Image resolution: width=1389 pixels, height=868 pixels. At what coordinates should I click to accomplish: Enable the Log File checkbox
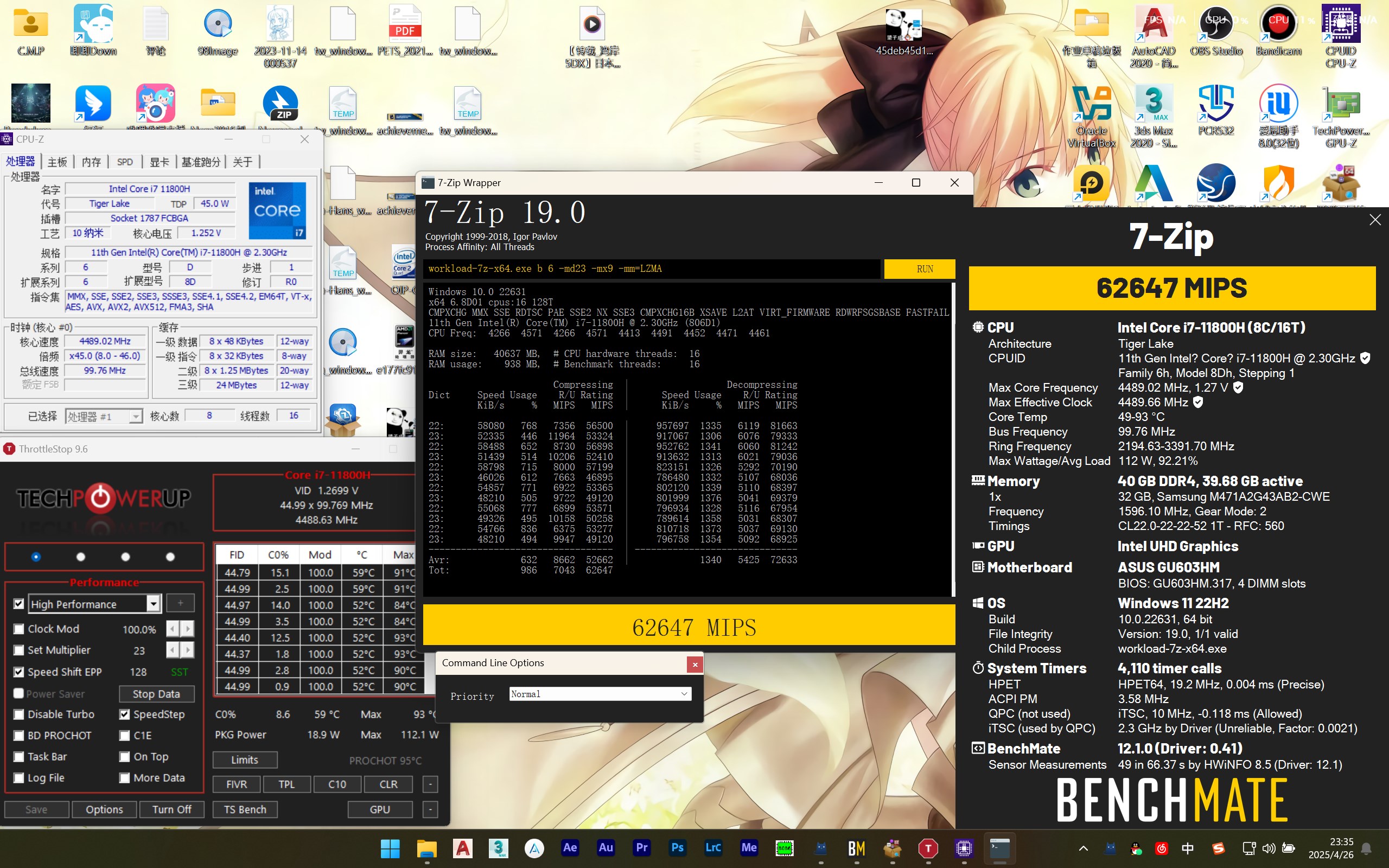pyautogui.click(x=18, y=778)
